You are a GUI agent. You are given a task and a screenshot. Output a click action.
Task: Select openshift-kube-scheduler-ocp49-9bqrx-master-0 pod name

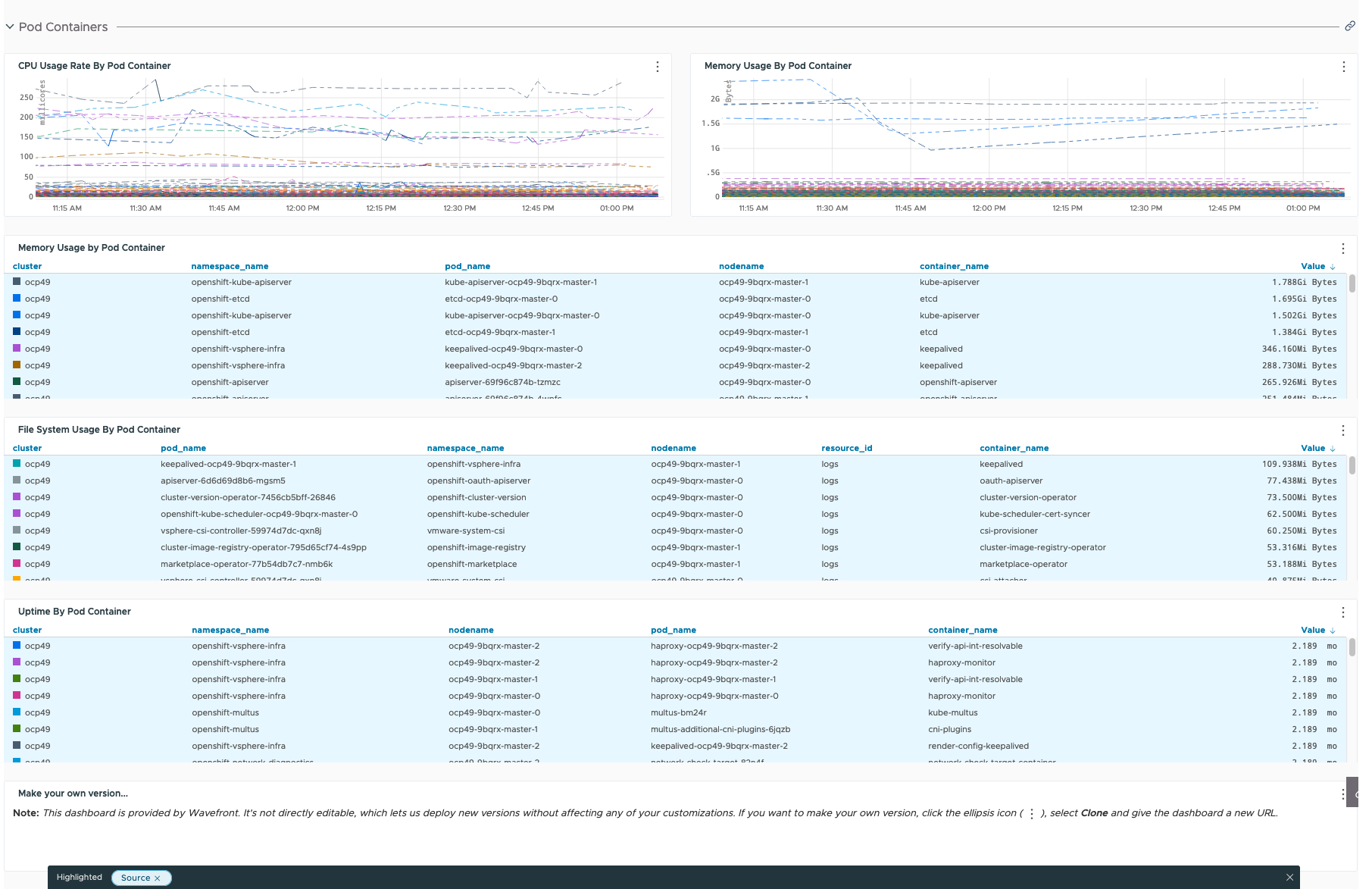click(x=259, y=515)
